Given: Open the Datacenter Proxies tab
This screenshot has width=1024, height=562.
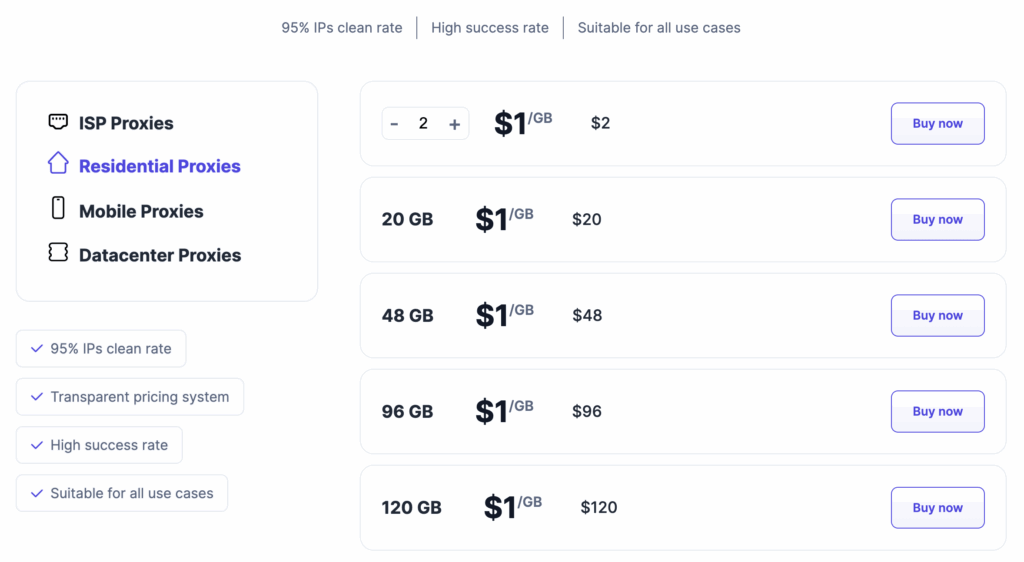Looking at the screenshot, I should click(x=160, y=255).
